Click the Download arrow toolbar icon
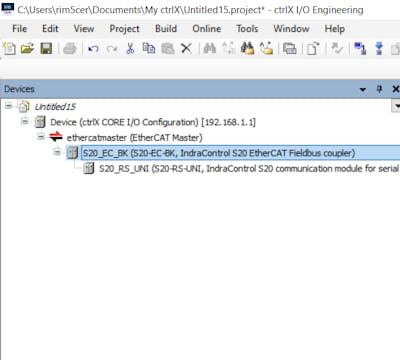This screenshot has width=400, height=360. point(379,49)
